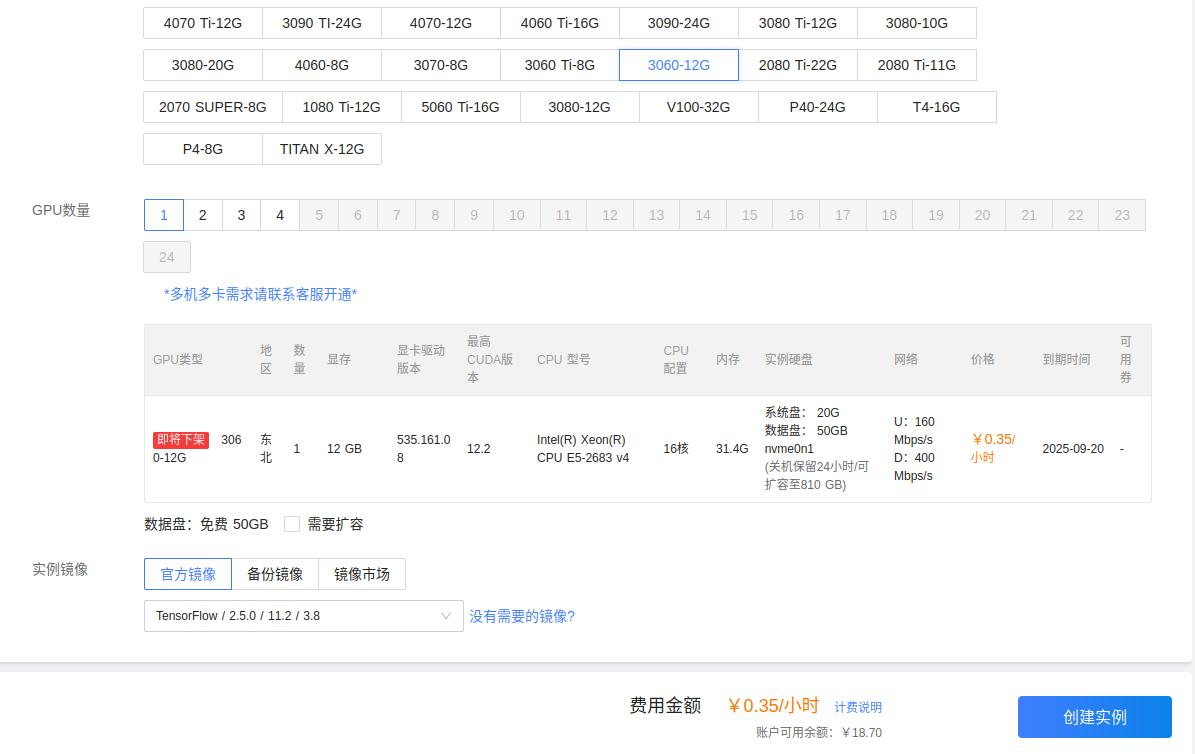Set GPU quantity to 1
The width and height of the screenshot is (1195, 754).
[x=164, y=215]
